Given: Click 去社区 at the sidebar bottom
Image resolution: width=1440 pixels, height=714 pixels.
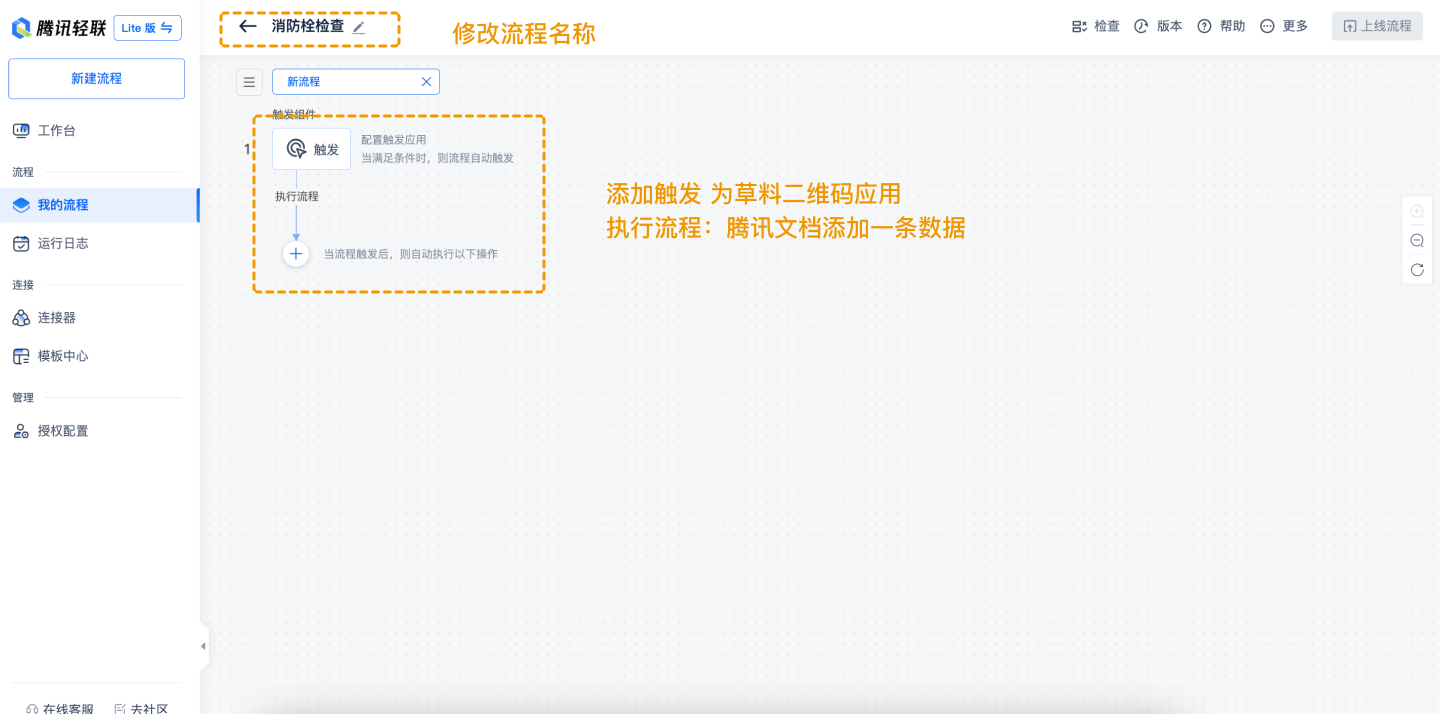Looking at the screenshot, I should tap(142, 708).
